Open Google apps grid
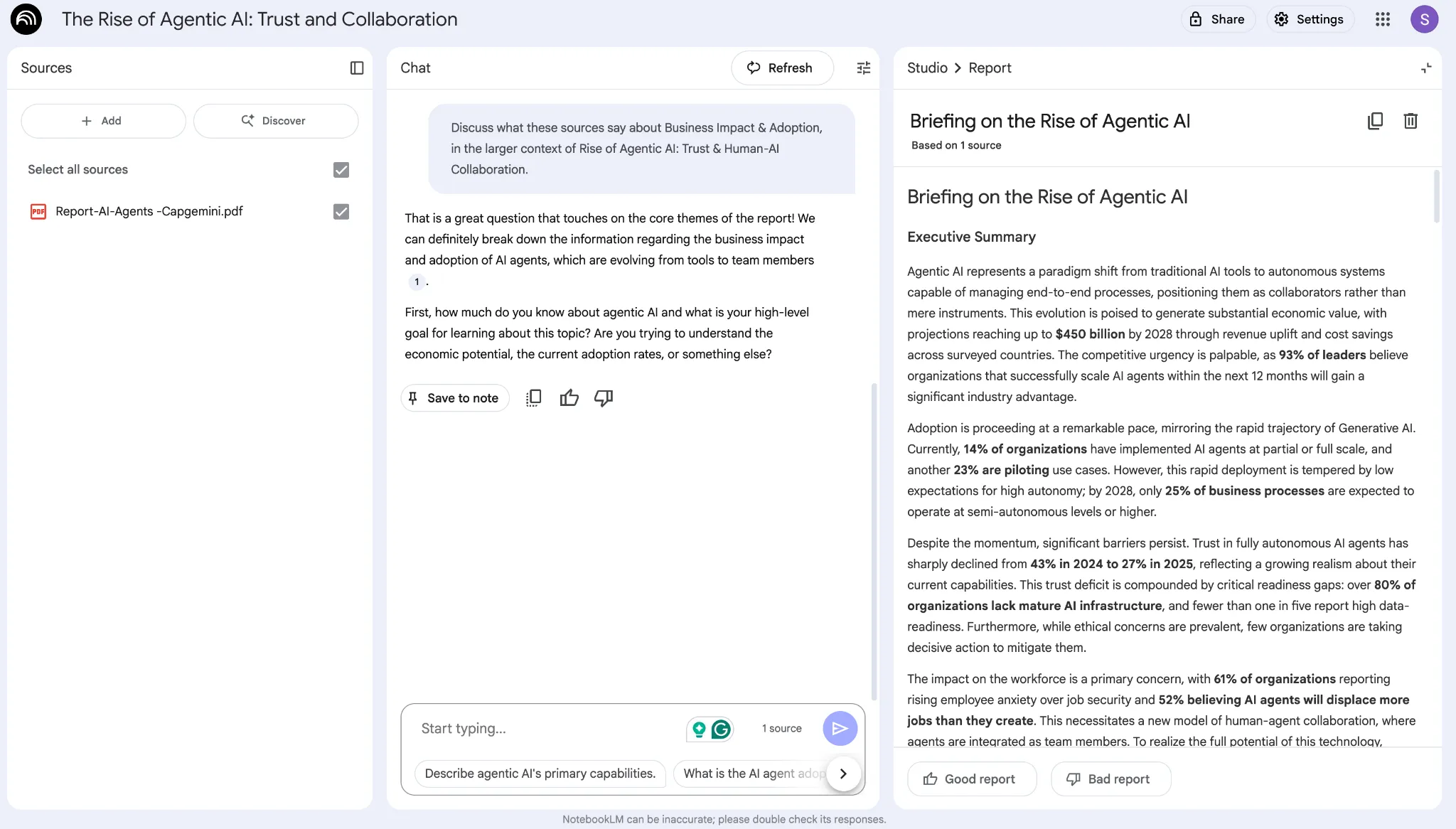The height and width of the screenshot is (829, 1456). [1382, 19]
